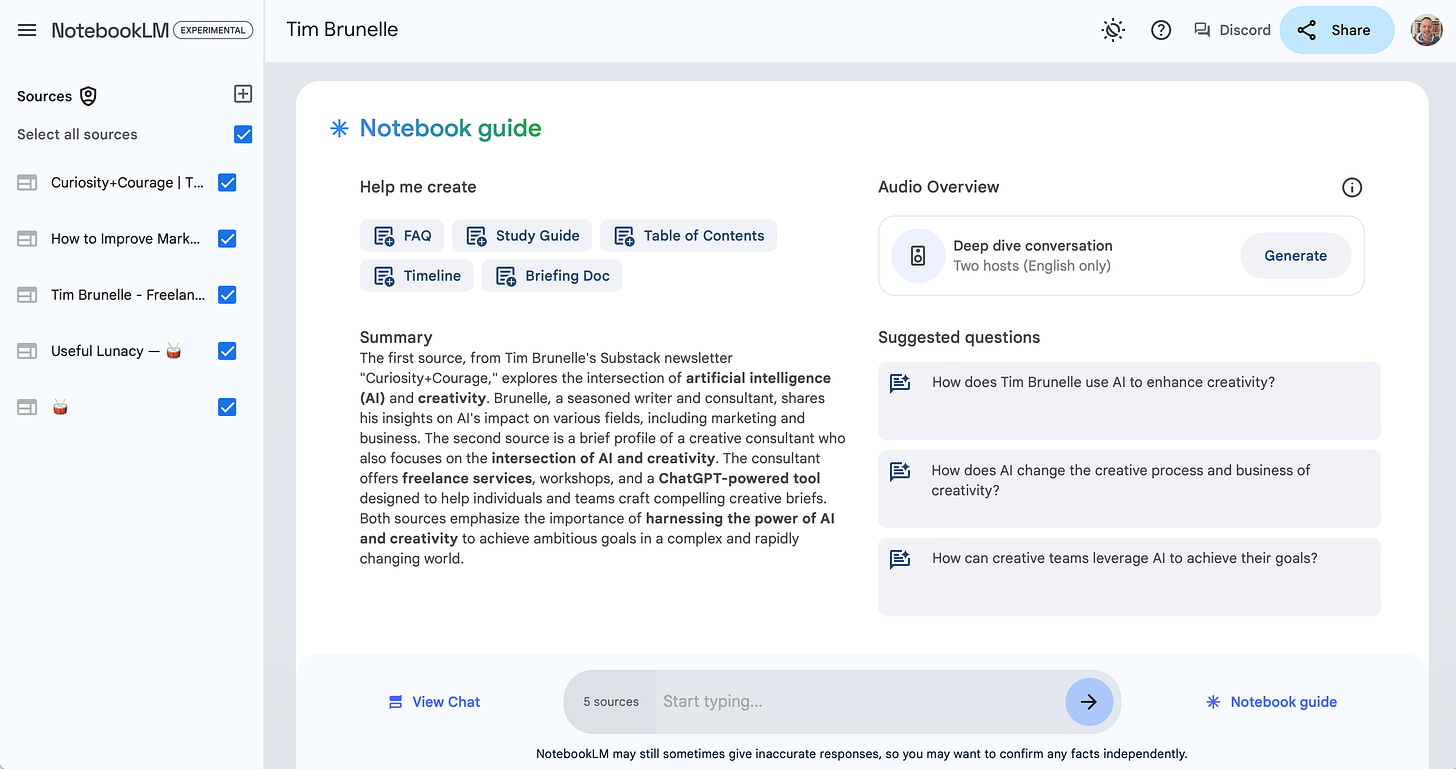Create an FAQ
The image size is (1456, 769).
tap(402, 236)
